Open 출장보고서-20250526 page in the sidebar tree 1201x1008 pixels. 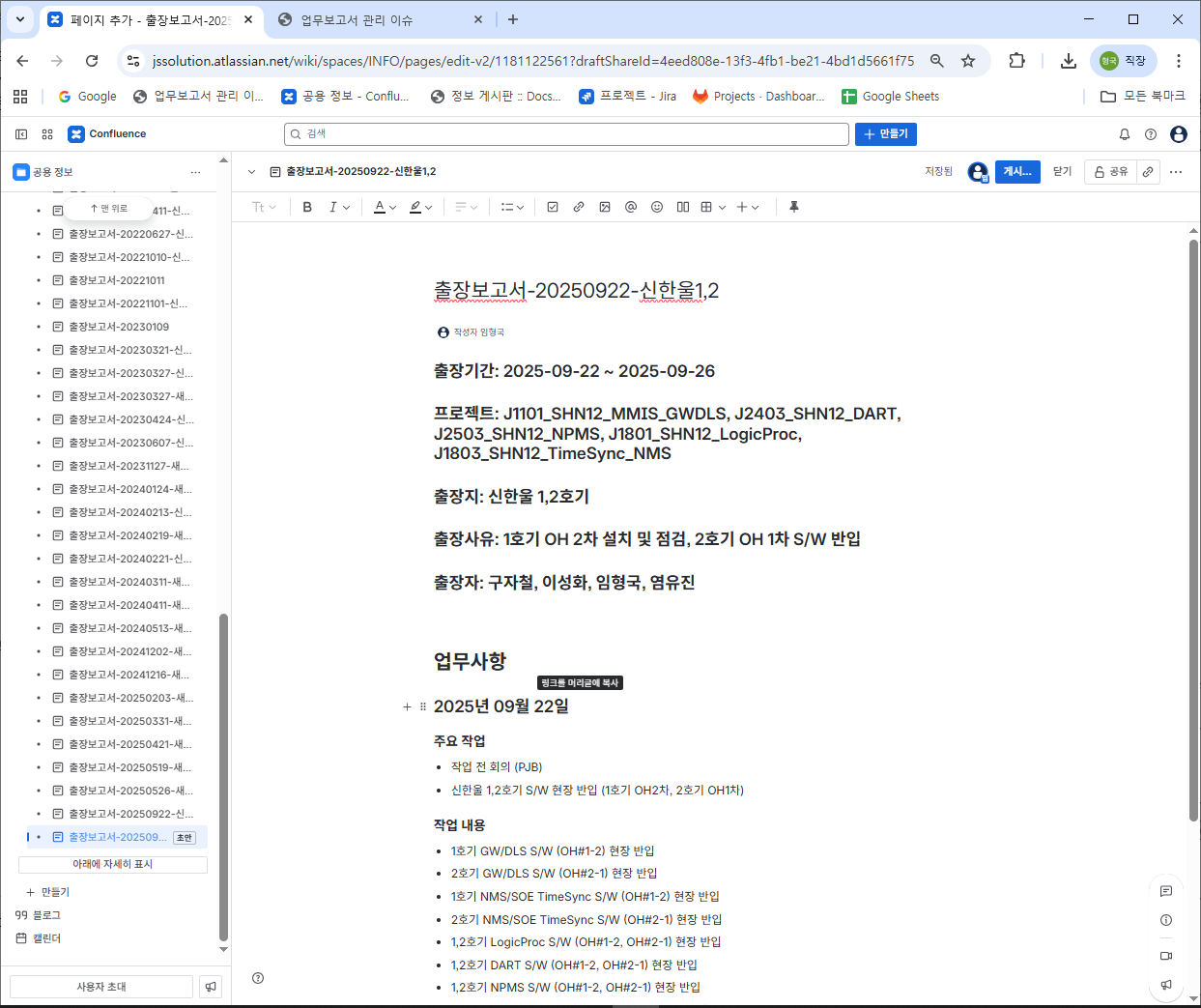click(129, 791)
